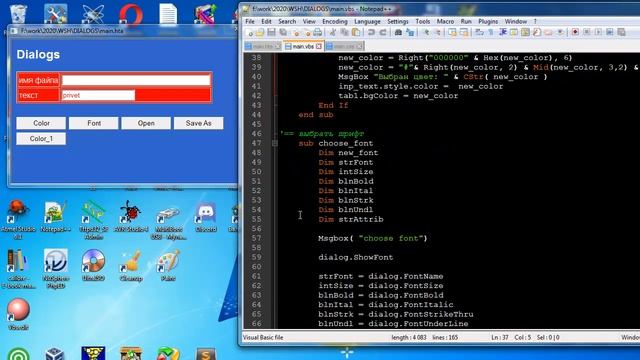Click the Stop recording macro icon
Screen dimensions: 640x360
tap(587, 32)
